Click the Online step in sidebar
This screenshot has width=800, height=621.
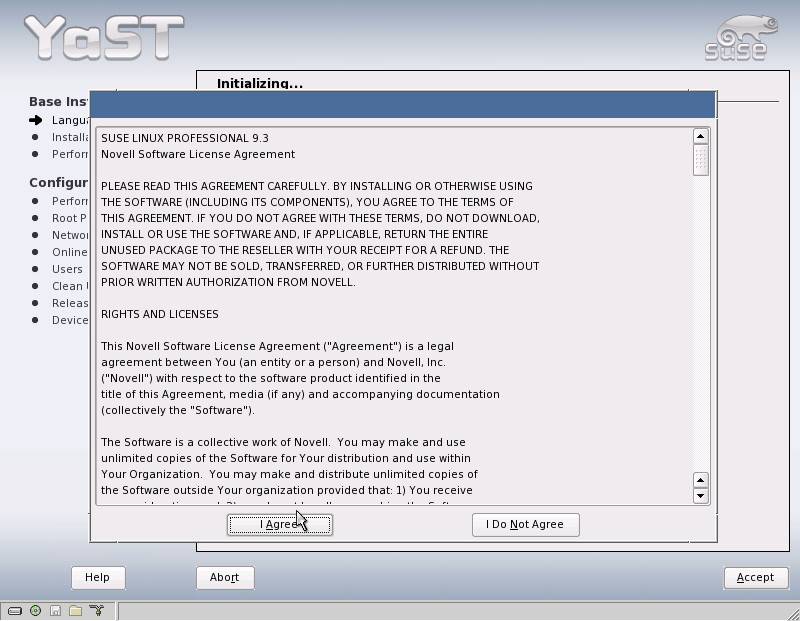70,252
